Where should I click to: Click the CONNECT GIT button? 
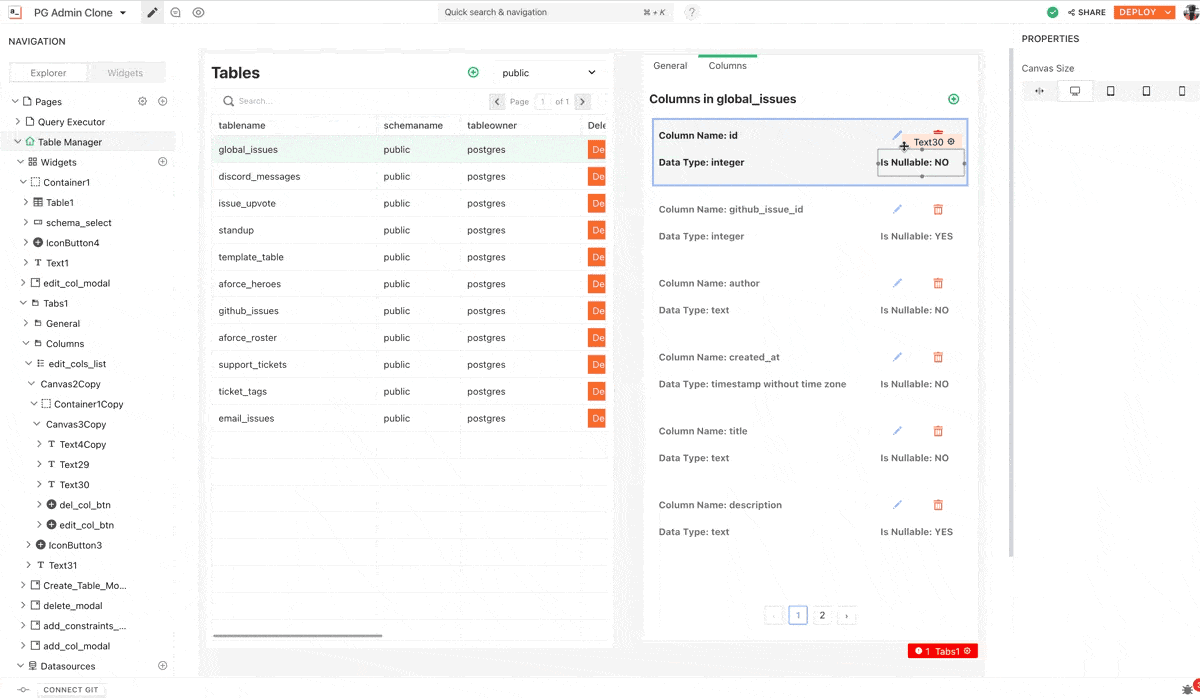click(72, 690)
